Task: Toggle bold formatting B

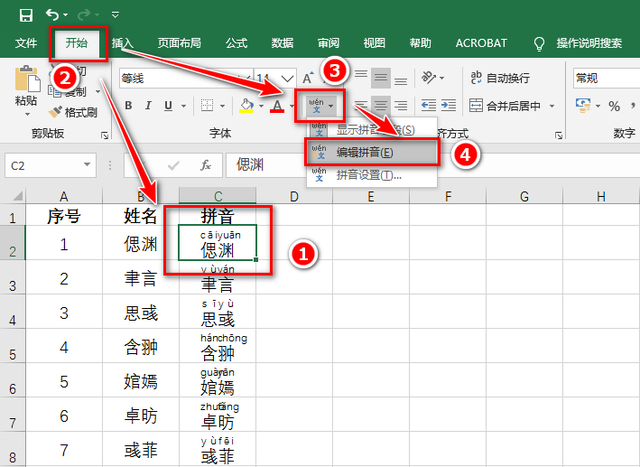Action: point(128,106)
